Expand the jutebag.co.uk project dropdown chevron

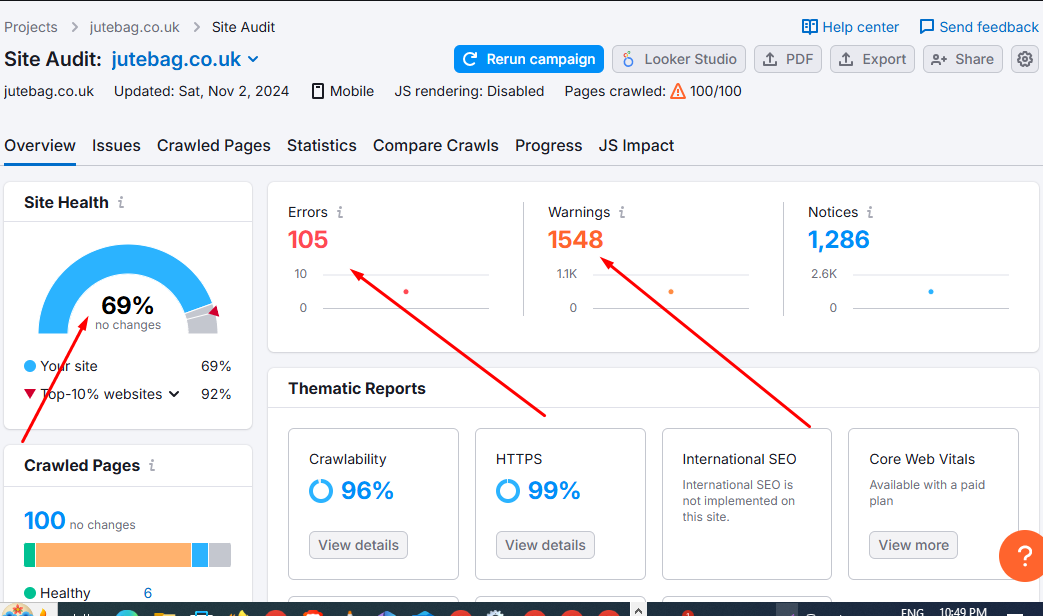(x=253, y=59)
